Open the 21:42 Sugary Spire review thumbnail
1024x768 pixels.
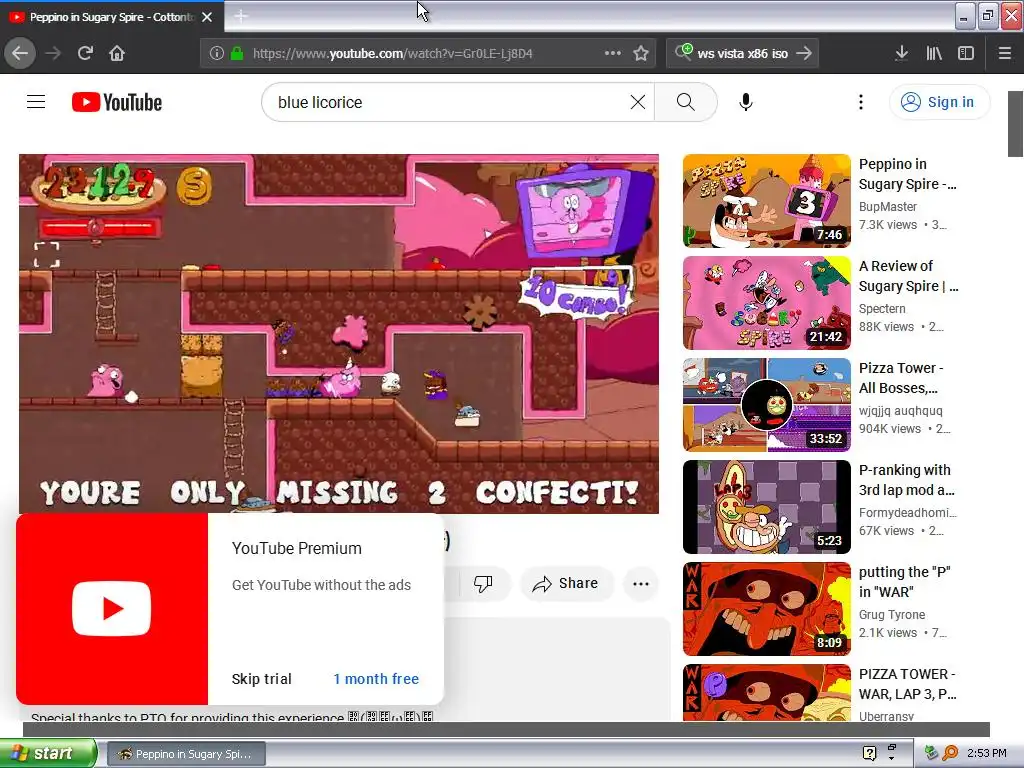coord(767,302)
